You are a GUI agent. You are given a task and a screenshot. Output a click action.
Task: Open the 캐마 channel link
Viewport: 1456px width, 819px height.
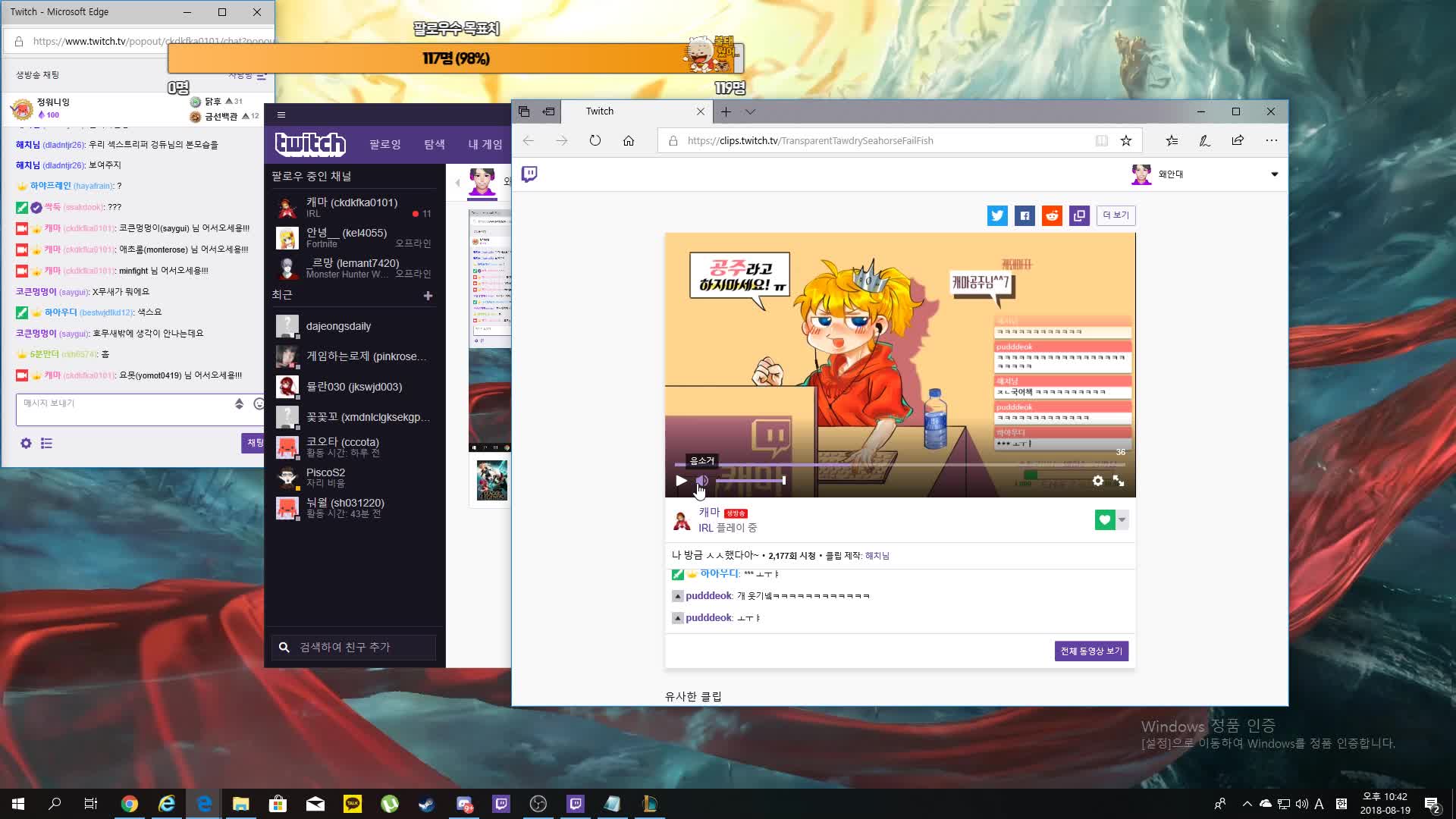[709, 513]
